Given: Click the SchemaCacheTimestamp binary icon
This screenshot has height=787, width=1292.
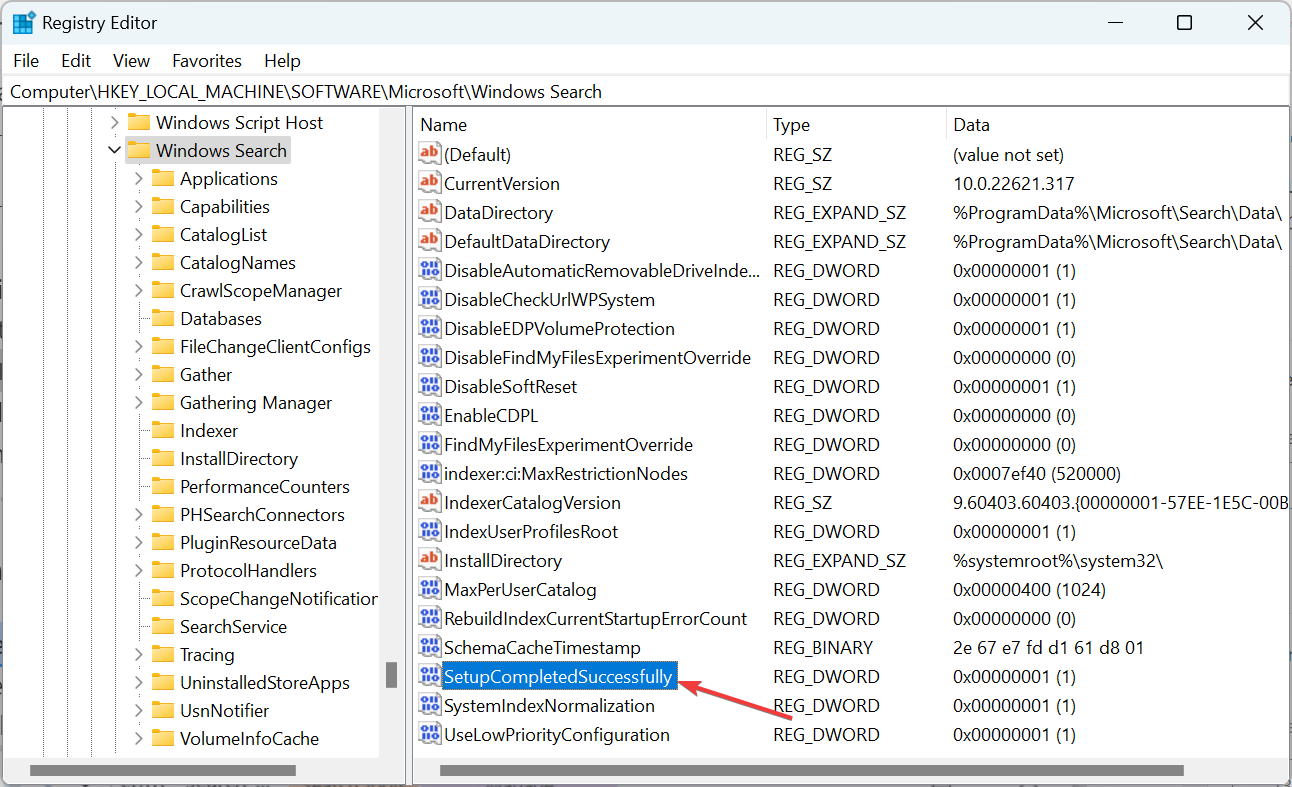Looking at the screenshot, I should click(x=430, y=647).
